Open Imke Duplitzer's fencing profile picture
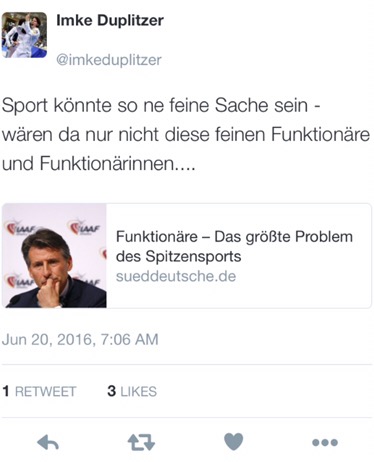Viewport: 374px width, 462px height. click(x=24, y=35)
